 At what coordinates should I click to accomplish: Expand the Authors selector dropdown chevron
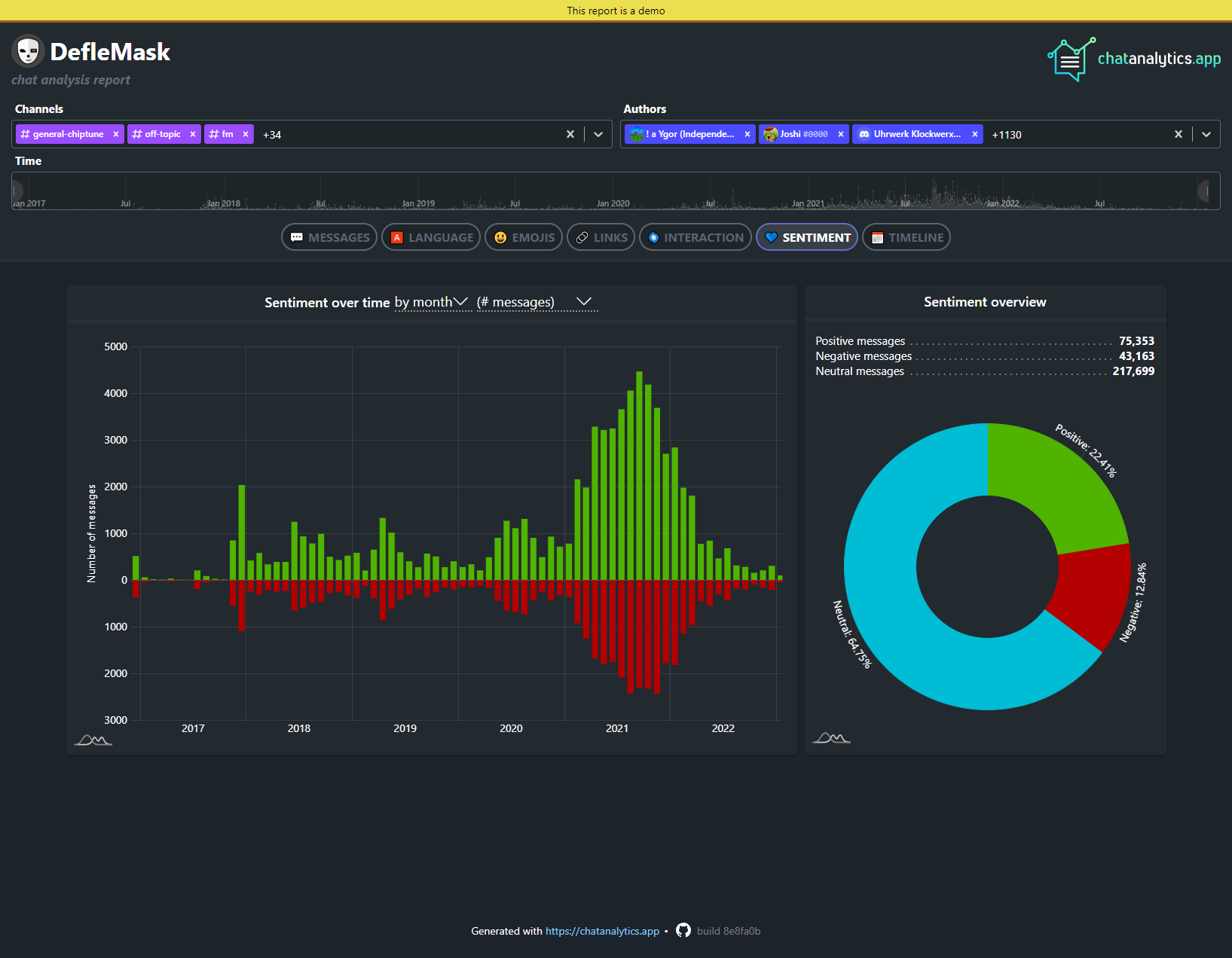tap(1206, 134)
